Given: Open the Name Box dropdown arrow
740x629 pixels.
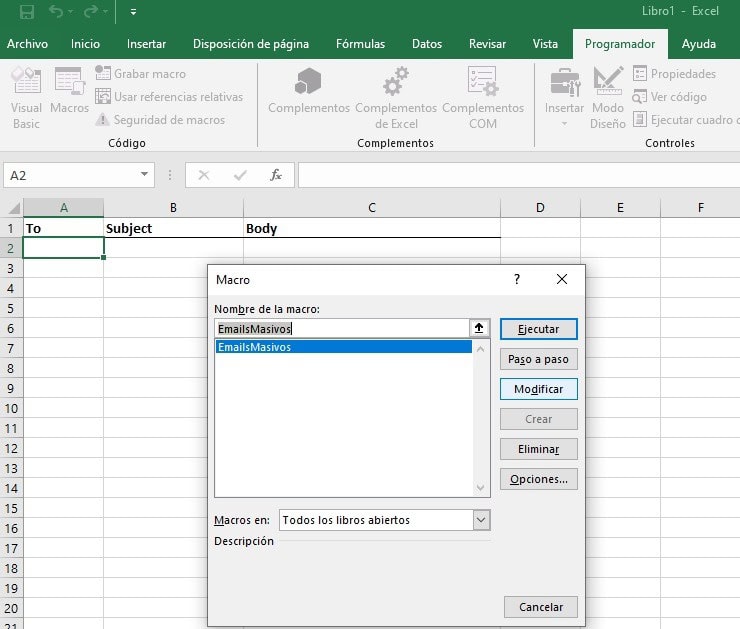Looking at the screenshot, I should point(145,175).
